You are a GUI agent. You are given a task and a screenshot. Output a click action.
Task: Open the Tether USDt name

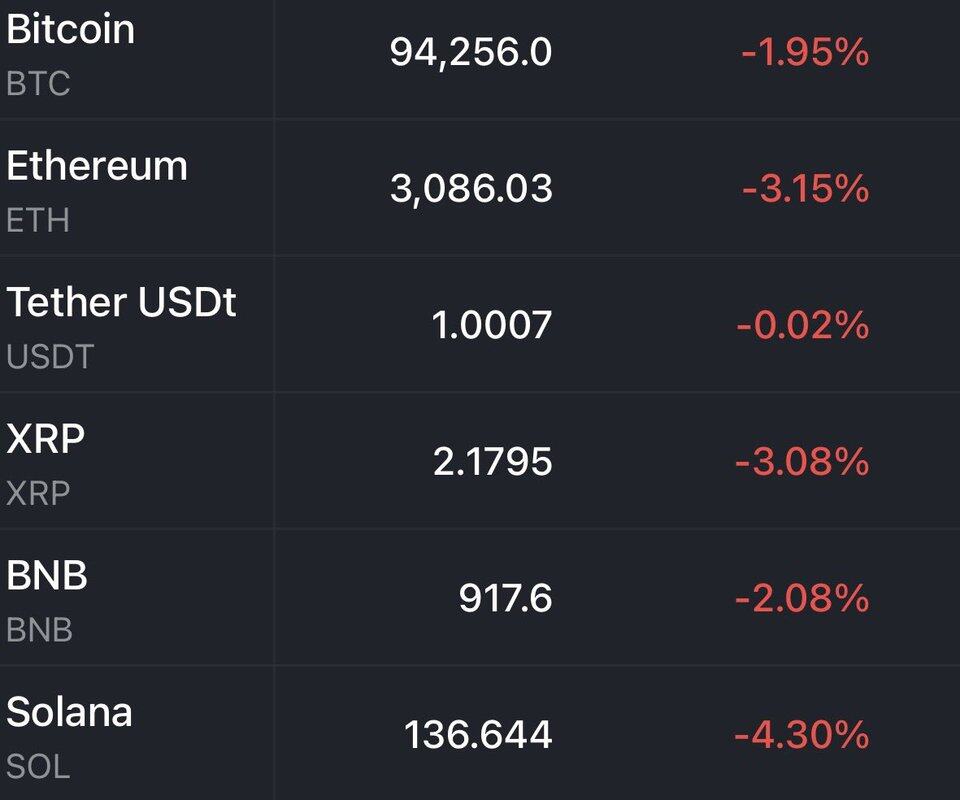pos(121,301)
